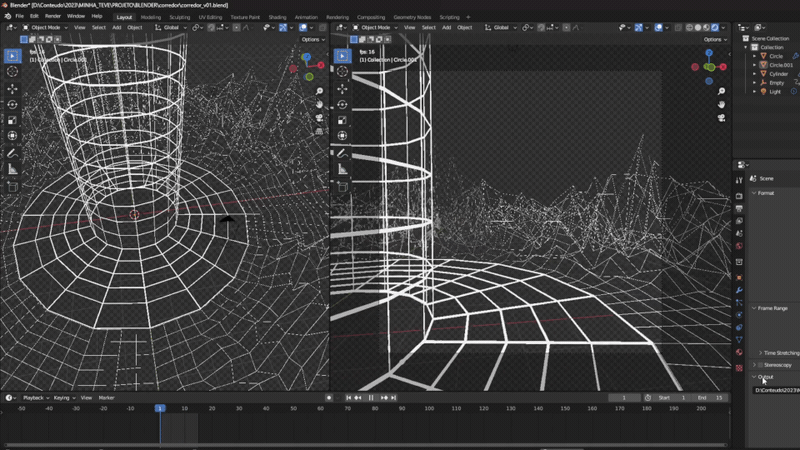This screenshot has width=800, height=450.
Task: Open the Render menu
Action: (52, 16)
